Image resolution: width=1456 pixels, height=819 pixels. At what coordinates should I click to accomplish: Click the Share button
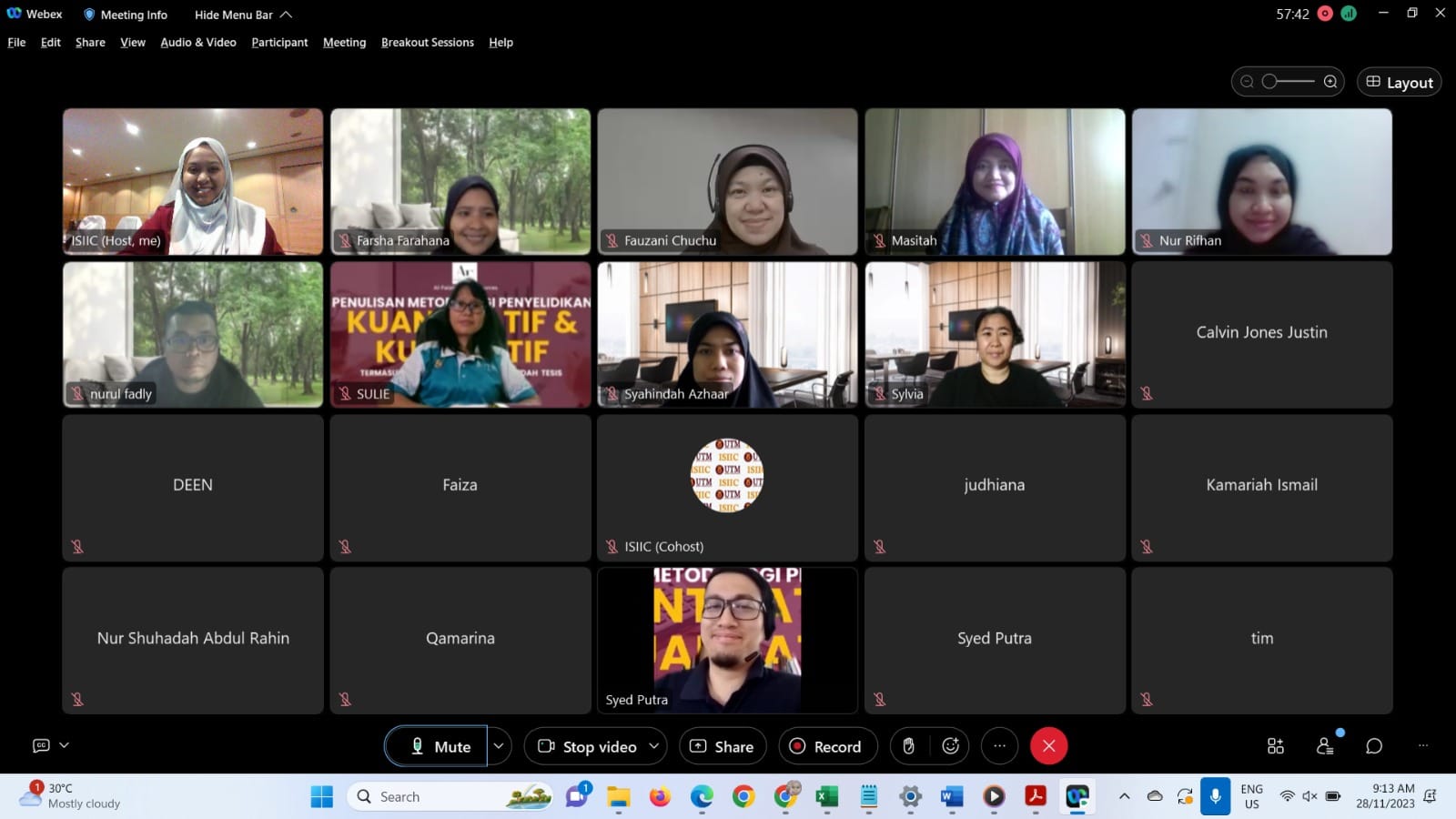pos(723,746)
